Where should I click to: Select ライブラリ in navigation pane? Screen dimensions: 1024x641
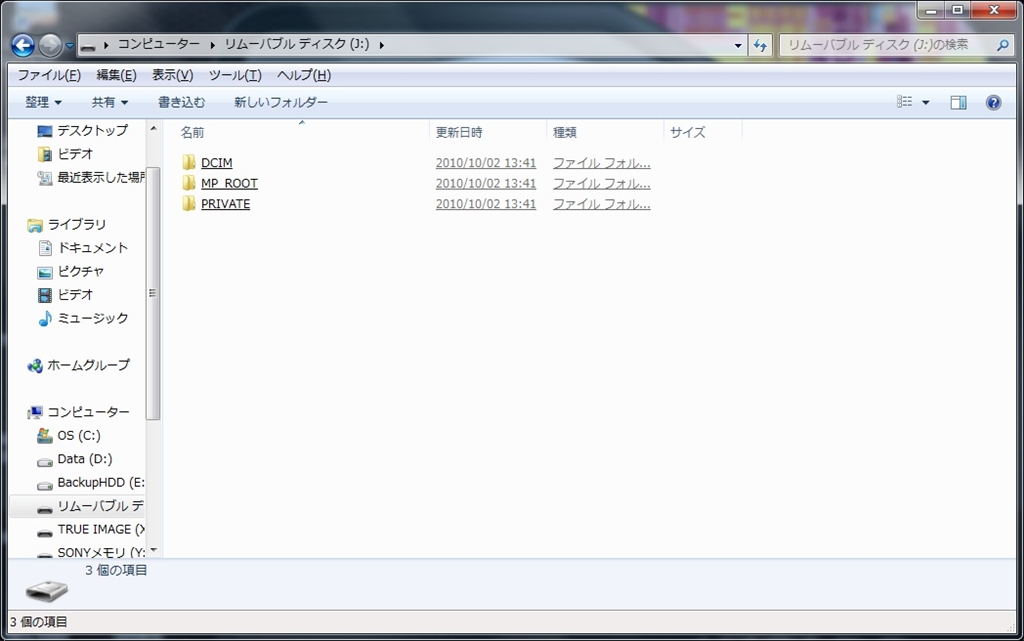pos(76,225)
